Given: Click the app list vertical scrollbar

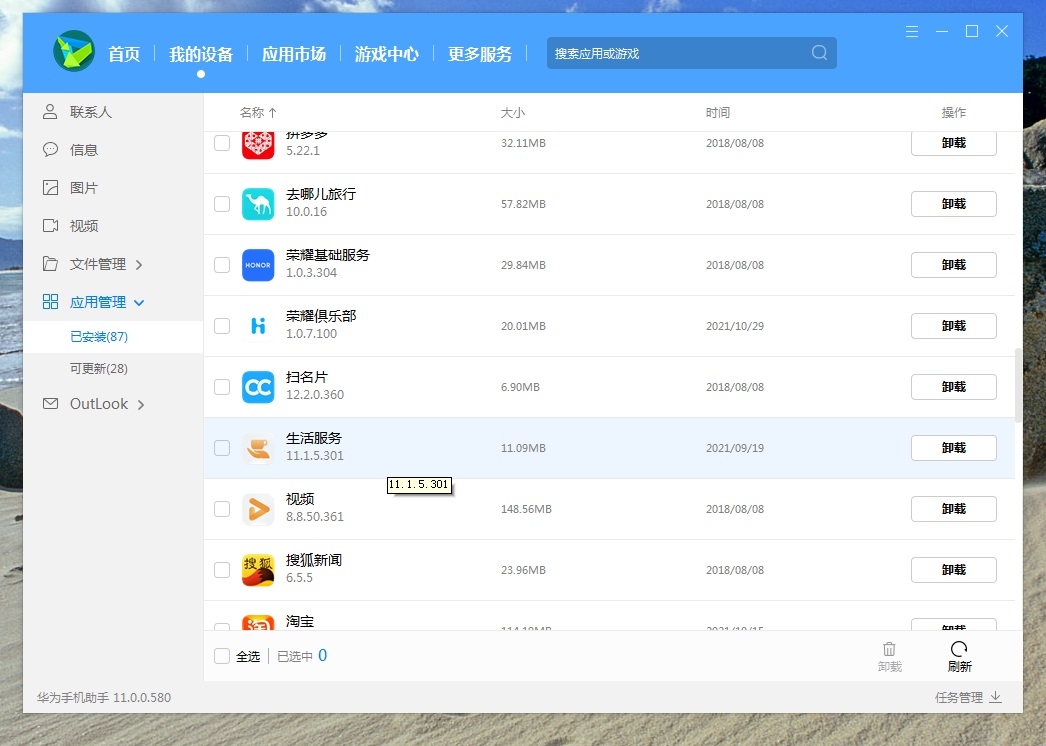Looking at the screenshot, I should tap(1018, 385).
